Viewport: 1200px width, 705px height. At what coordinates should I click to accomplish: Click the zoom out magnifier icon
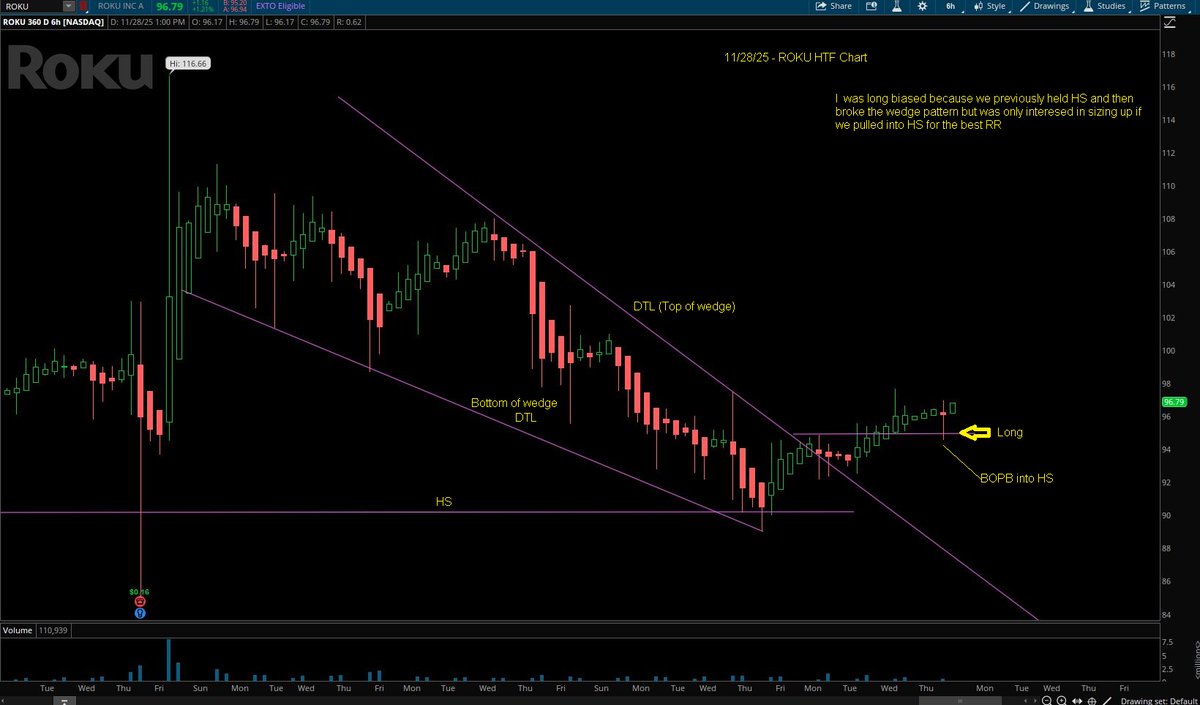[1047, 701]
